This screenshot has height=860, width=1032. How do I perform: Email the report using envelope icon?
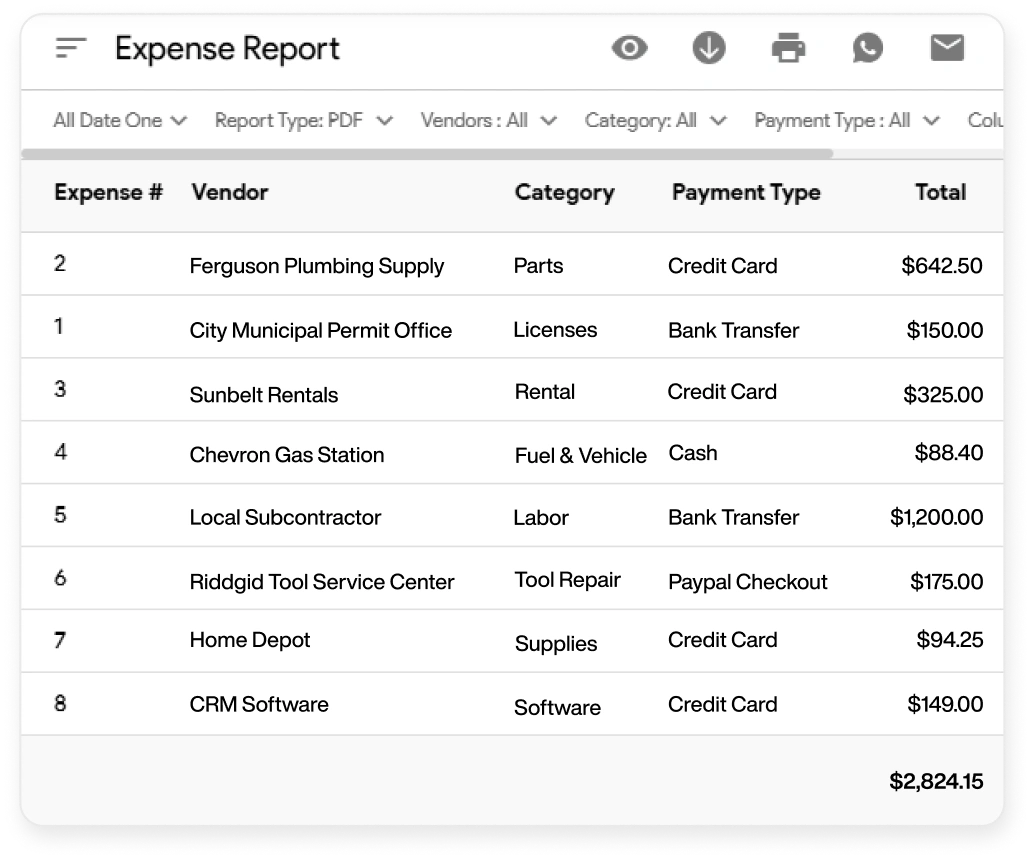click(947, 48)
